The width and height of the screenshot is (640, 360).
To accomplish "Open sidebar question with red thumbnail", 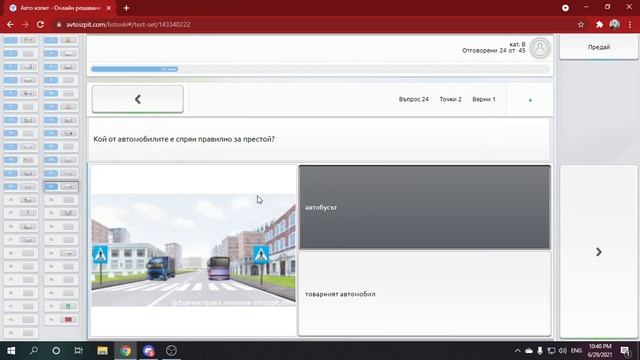I will (x=61, y=320).
